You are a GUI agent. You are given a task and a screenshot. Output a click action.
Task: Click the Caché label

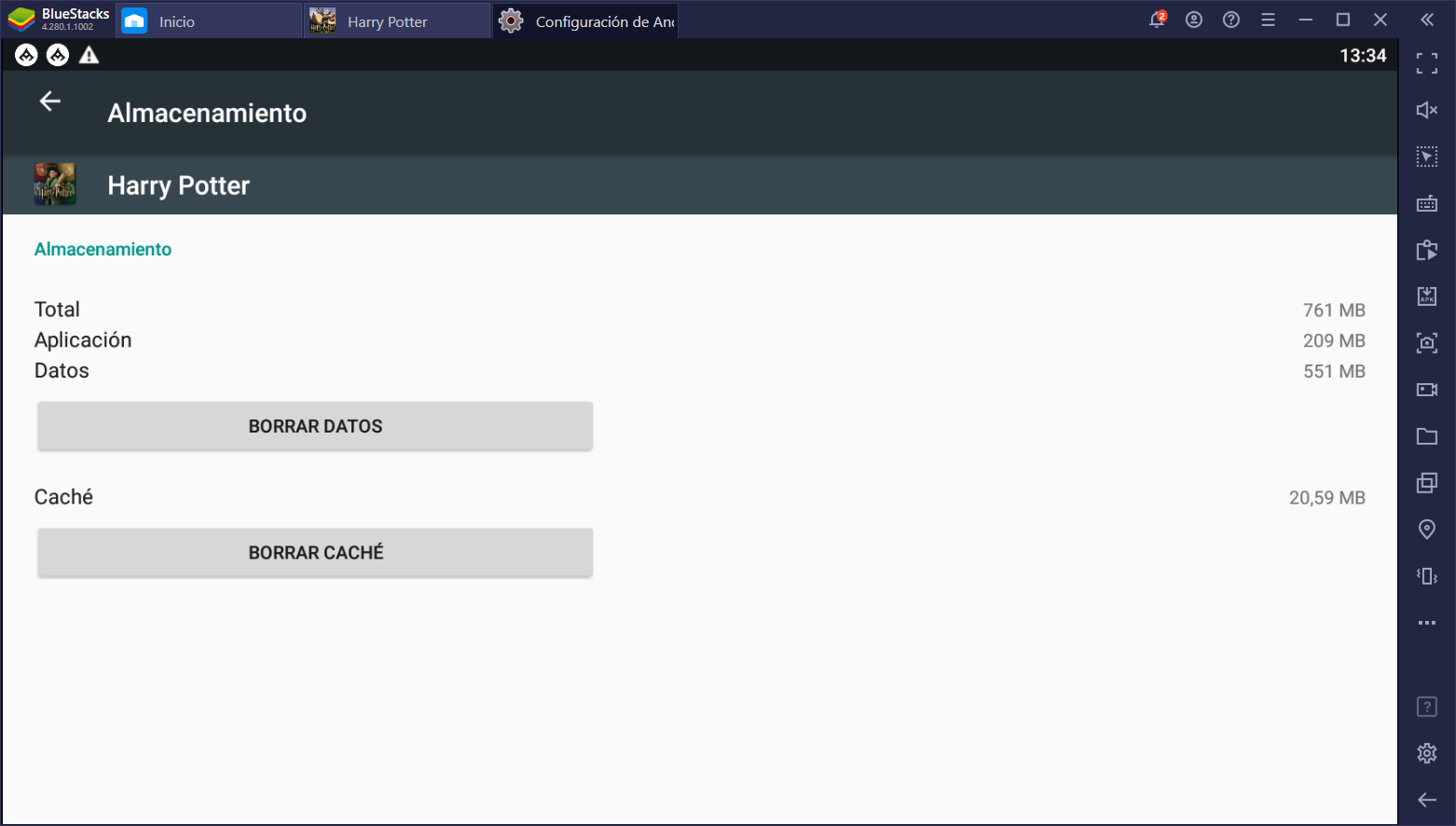[63, 497]
